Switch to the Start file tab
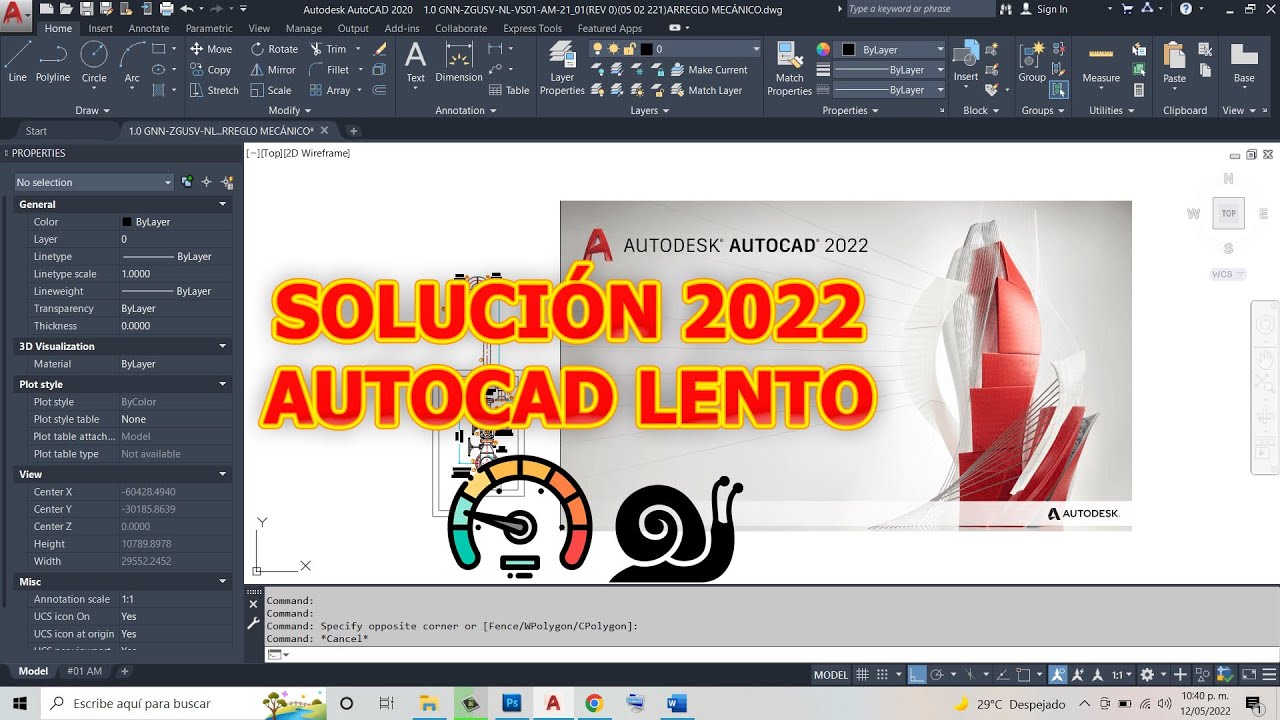 (x=36, y=131)
